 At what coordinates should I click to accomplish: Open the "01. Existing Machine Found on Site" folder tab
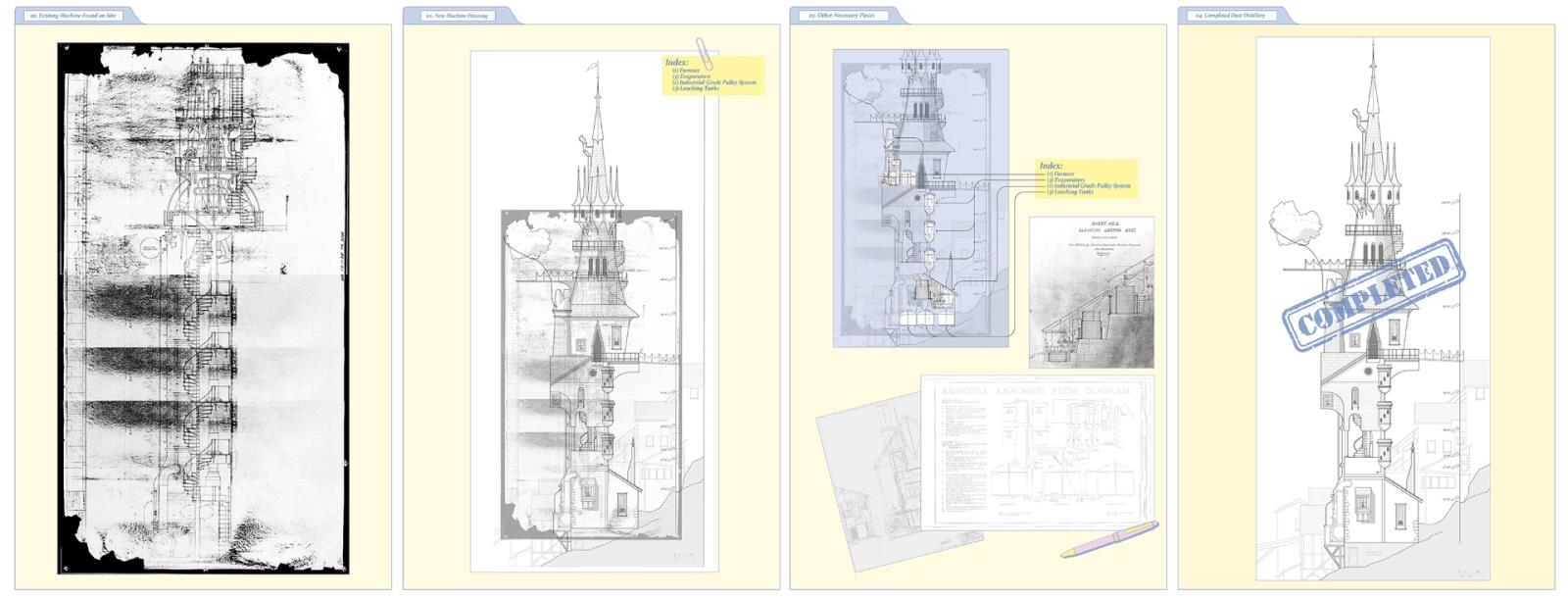74,16
